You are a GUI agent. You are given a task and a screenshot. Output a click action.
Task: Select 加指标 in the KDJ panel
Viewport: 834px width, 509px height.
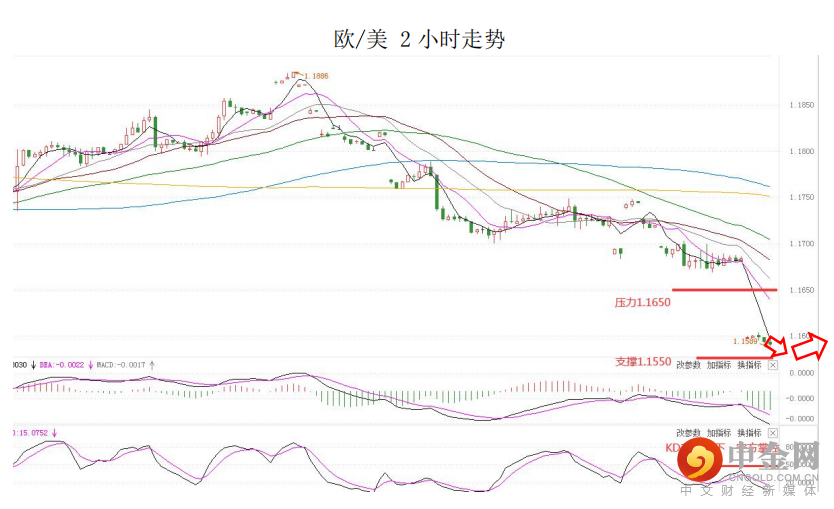(x=719, y=433)
